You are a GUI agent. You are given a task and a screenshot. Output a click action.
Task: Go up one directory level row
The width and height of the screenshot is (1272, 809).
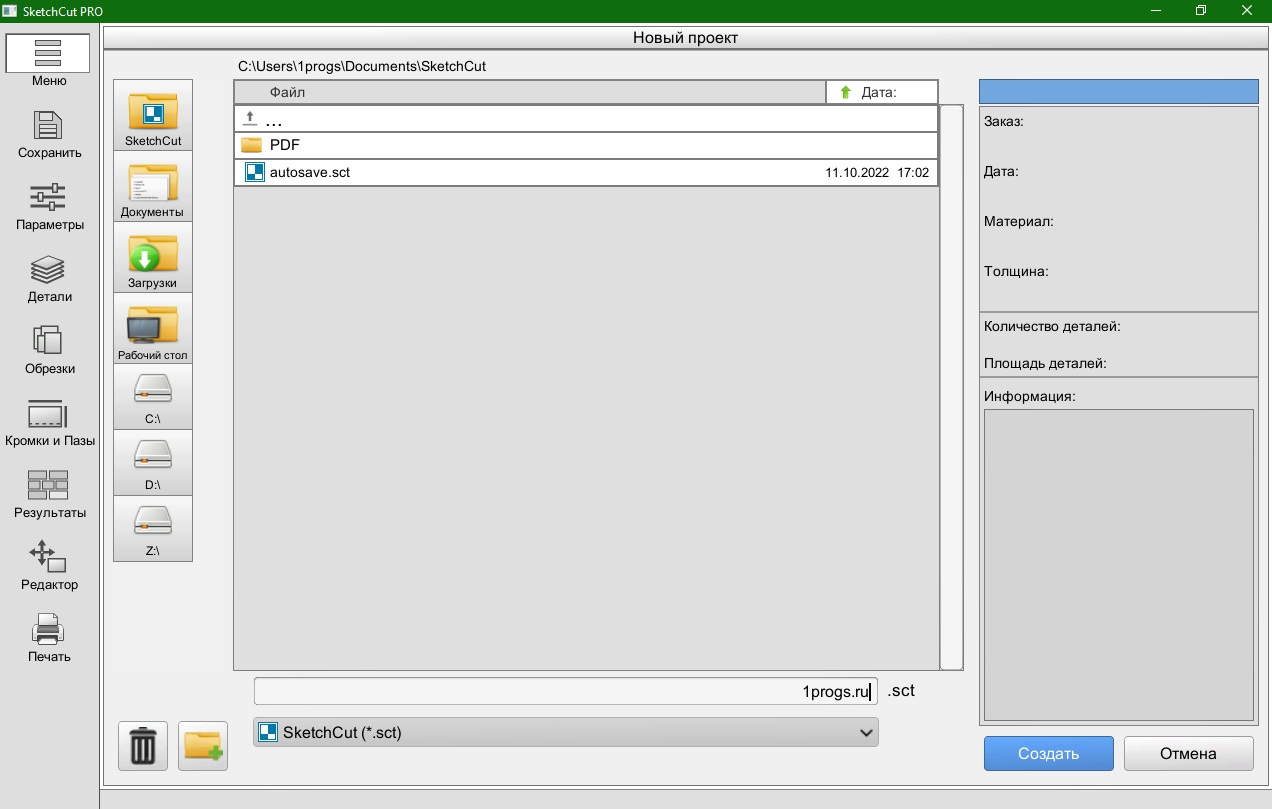(x=586, y=119)
